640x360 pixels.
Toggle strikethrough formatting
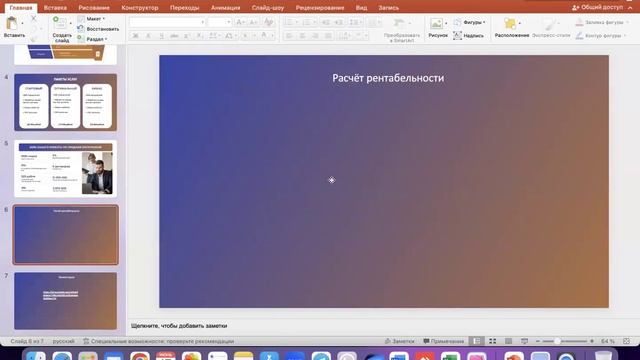(x=175, y=36)
